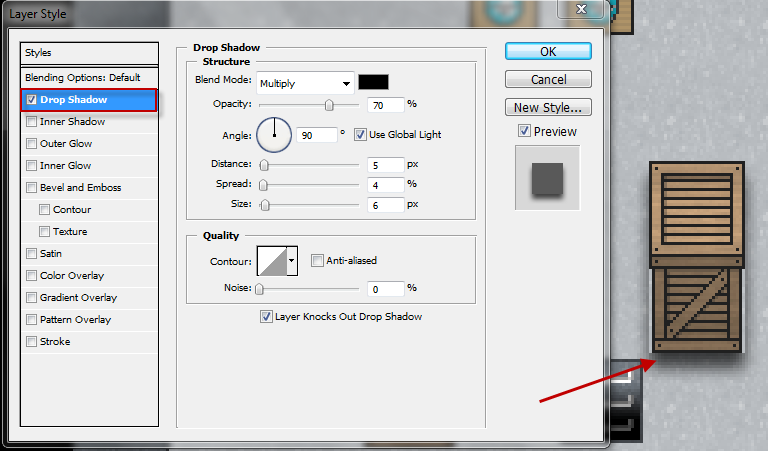Click the Angle dial control
This screenshot has width=768, height=451.
(274, 135)
